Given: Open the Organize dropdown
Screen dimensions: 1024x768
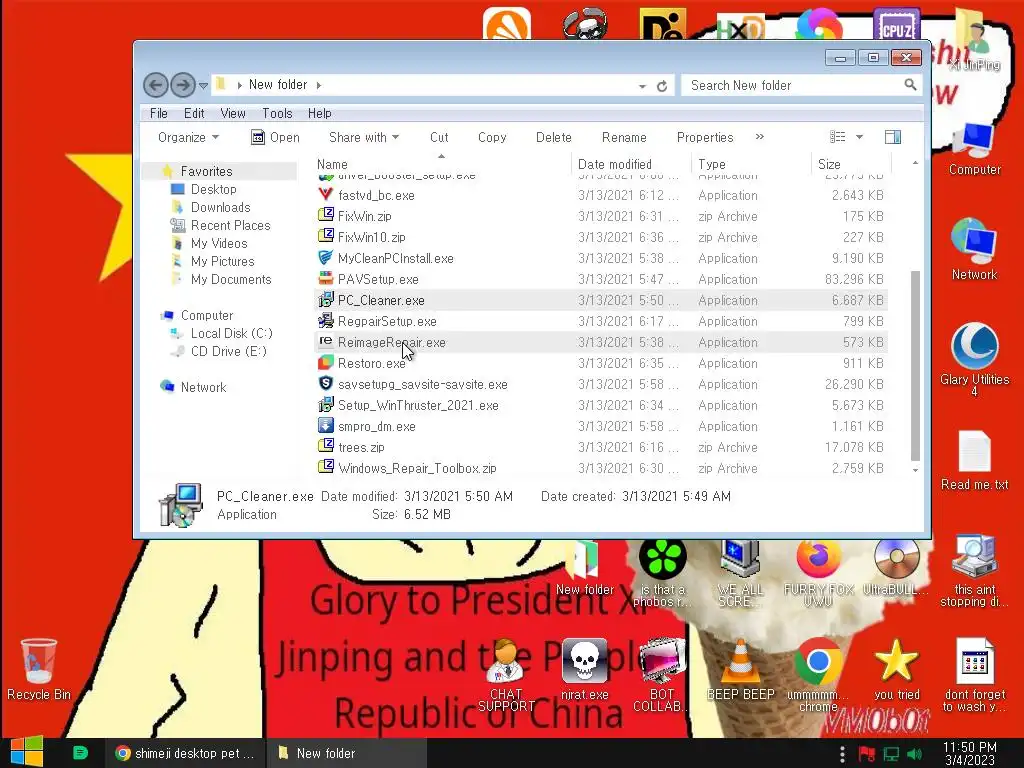Looking at the screenshot, I should 188,137.
